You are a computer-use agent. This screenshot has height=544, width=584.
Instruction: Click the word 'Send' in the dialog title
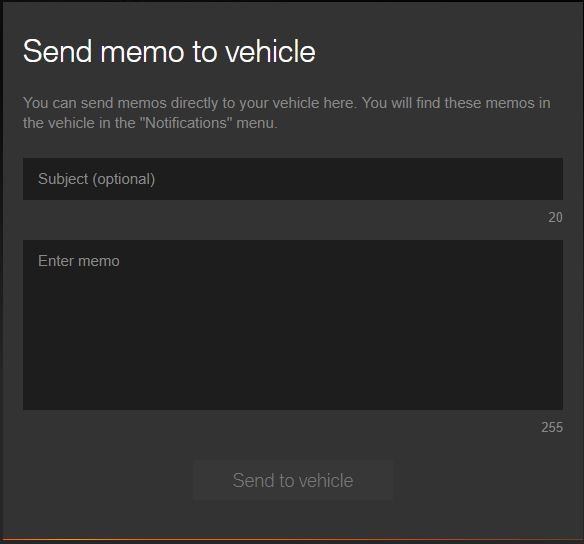(x=57, y=51)
